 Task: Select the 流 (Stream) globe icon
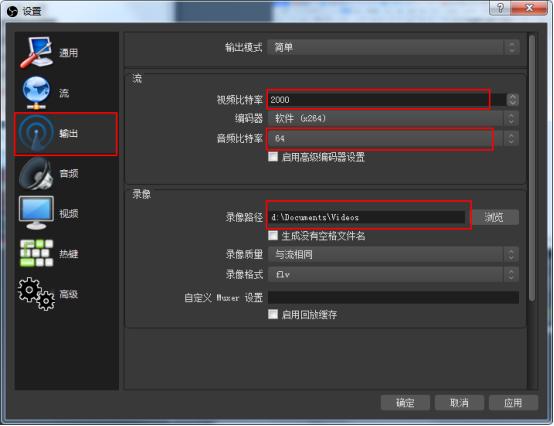36,93
